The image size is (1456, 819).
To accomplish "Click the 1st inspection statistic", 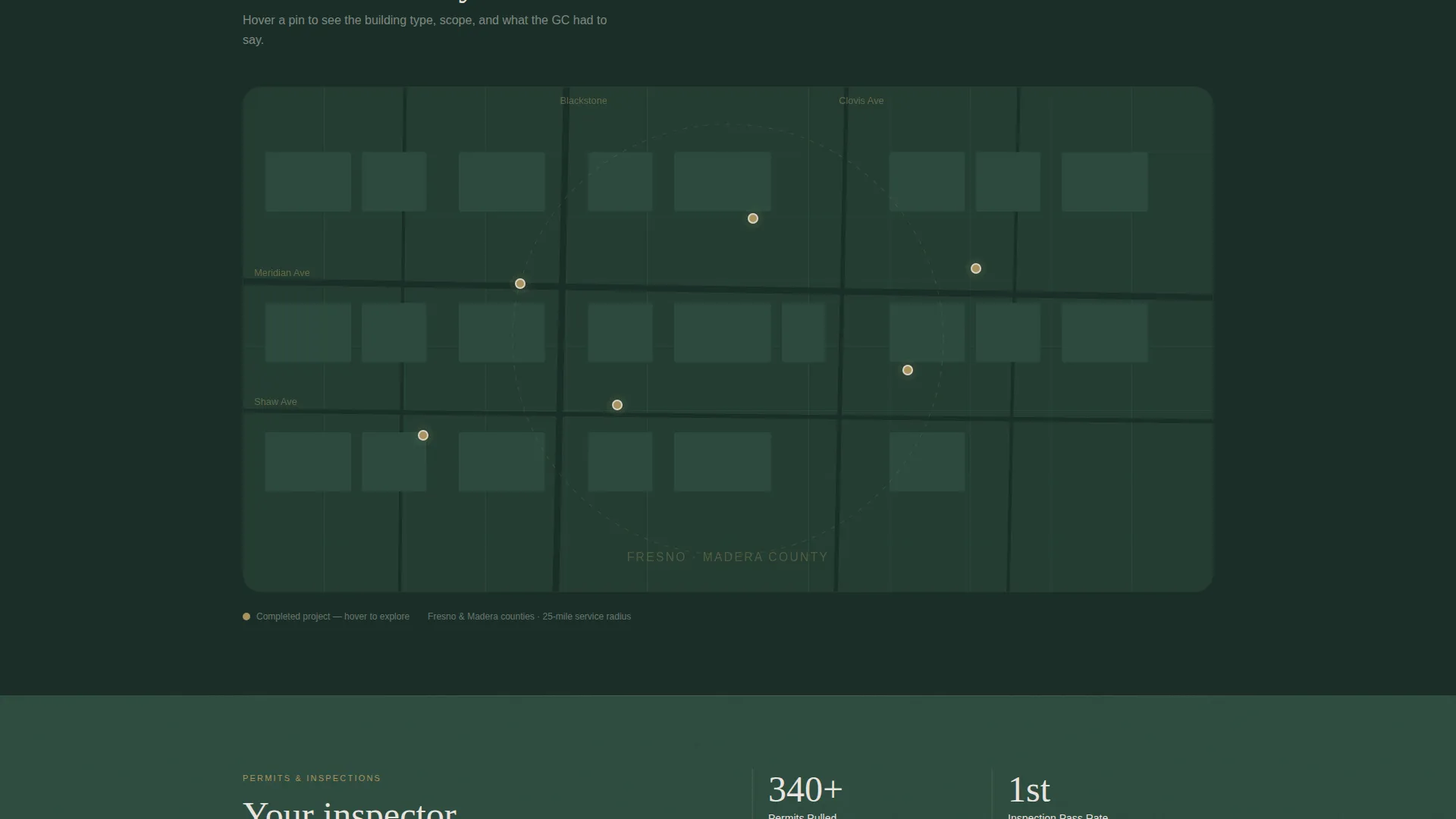I will click(x=1029, y=790).
